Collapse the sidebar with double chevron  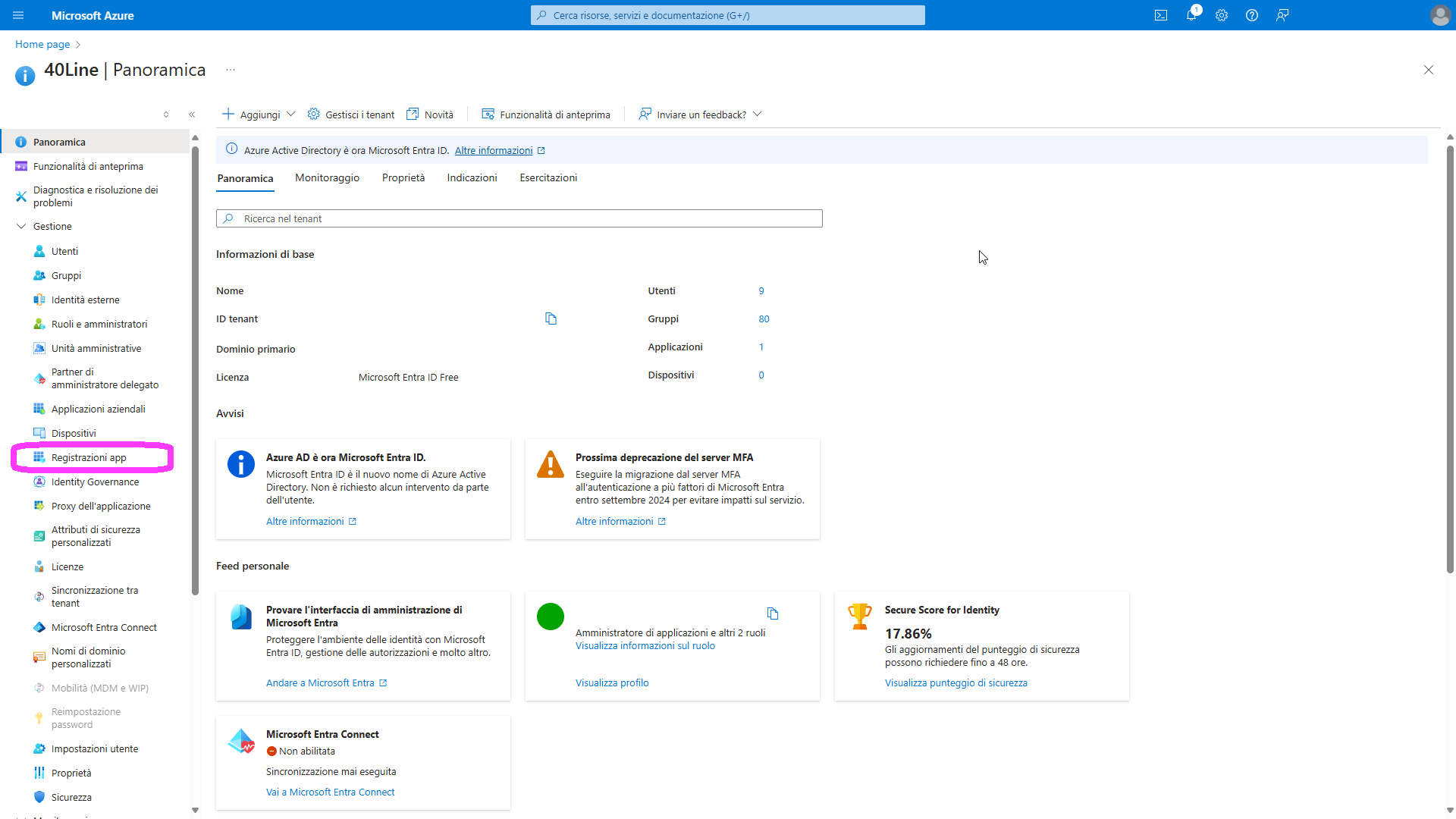pos(192,115)
